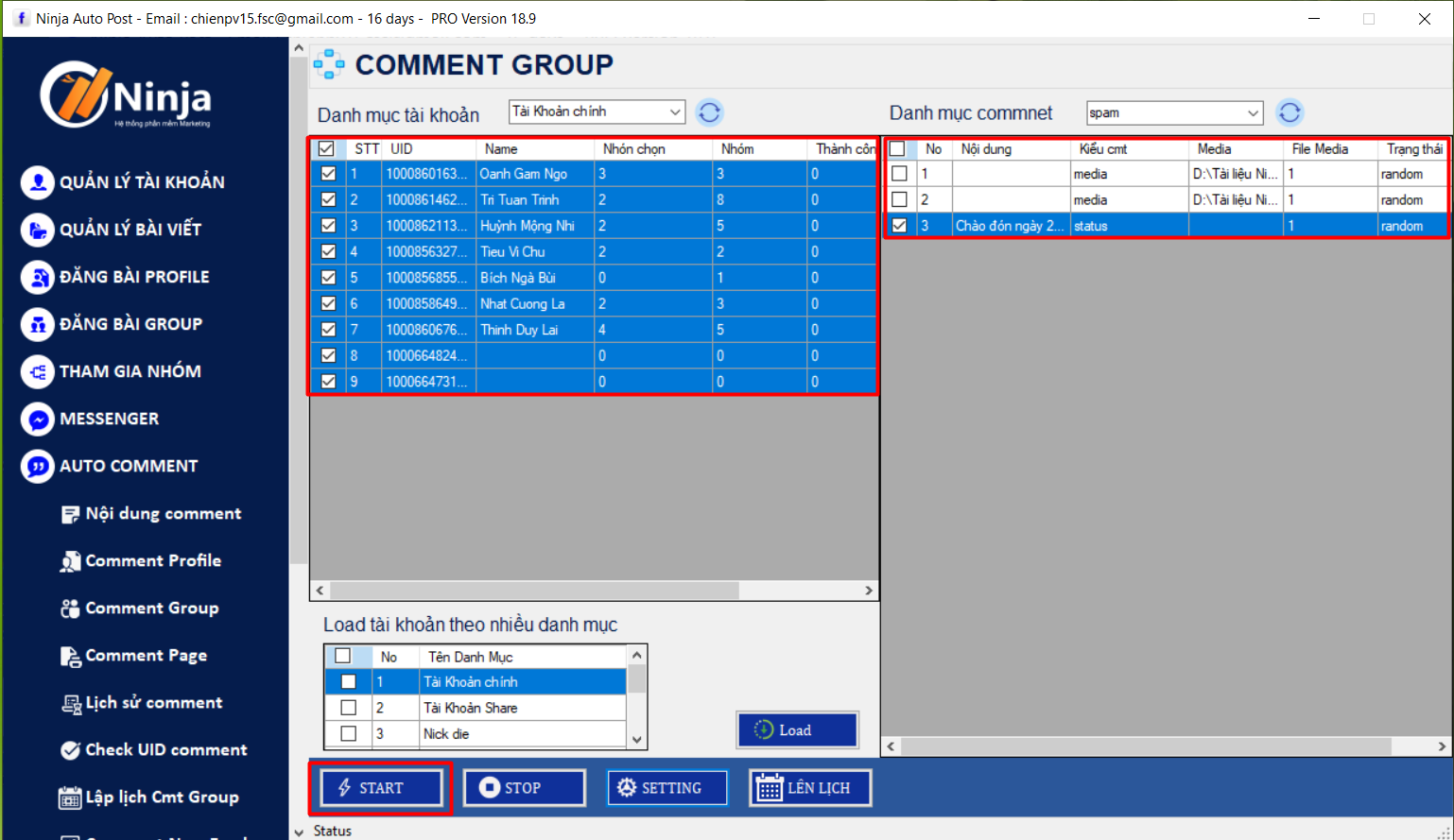Image resolution: width=1454 pixels, height=840 pixels.
Task: Uncheck the Oanh Gam Ngo account
Action: coord(328,174)
